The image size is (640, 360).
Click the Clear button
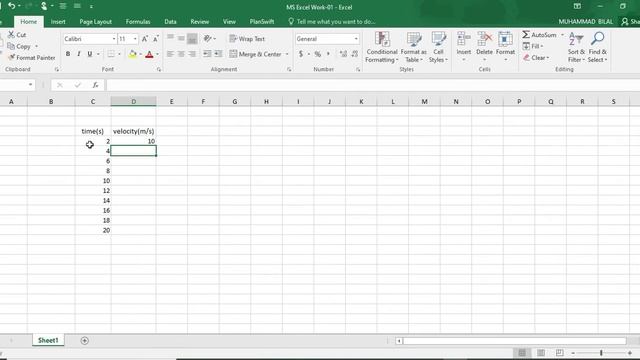tap(536, 58)
